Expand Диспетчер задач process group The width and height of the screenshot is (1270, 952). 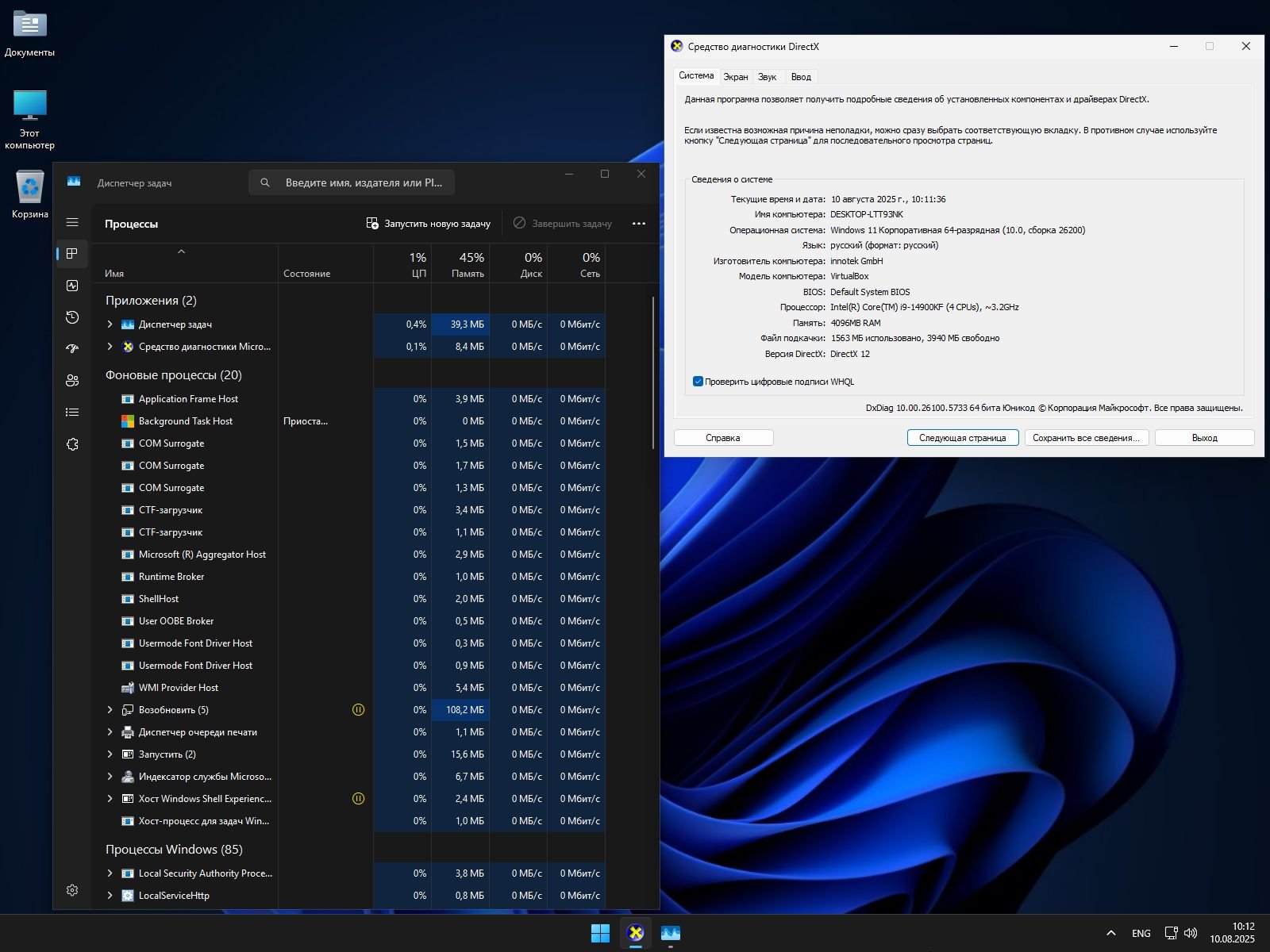coord(110,324)
